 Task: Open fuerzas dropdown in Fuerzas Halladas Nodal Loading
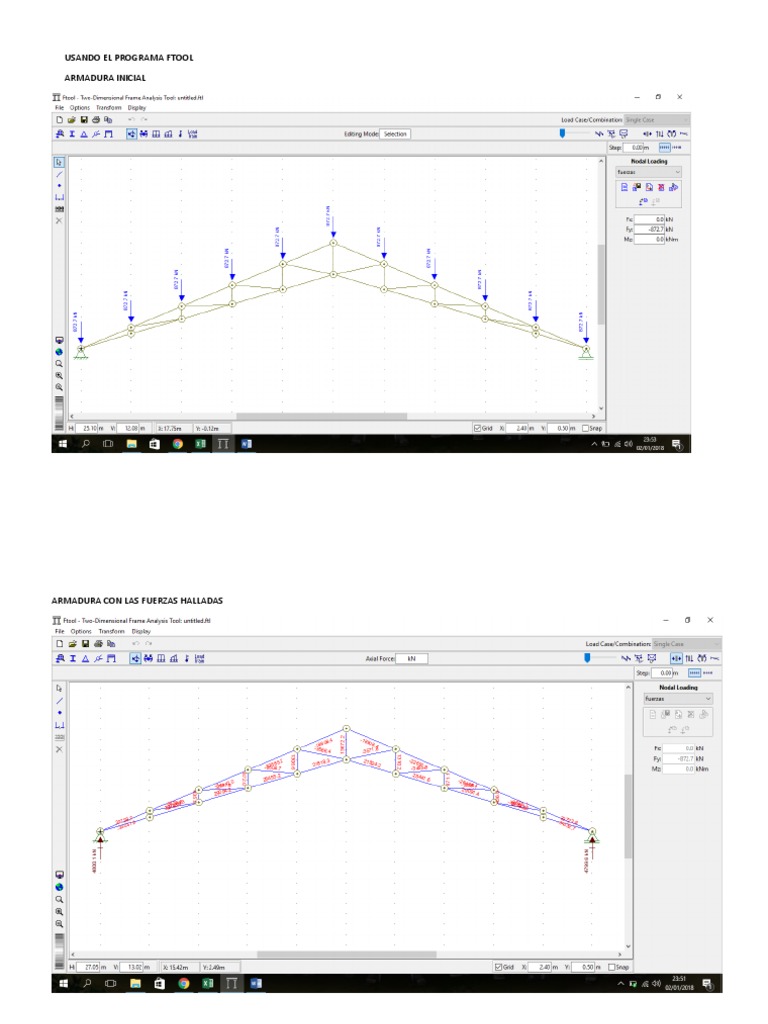point(678,699)
